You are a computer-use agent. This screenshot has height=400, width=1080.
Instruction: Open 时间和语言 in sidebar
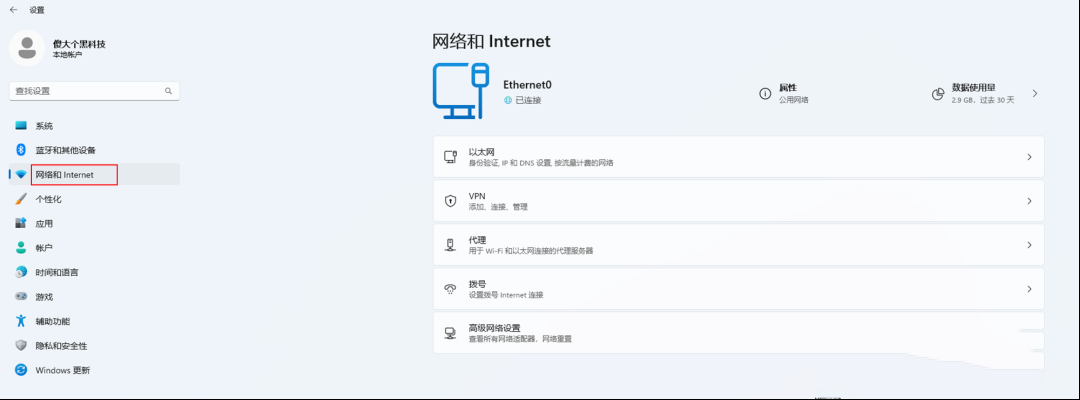click(x=94, y=273)
